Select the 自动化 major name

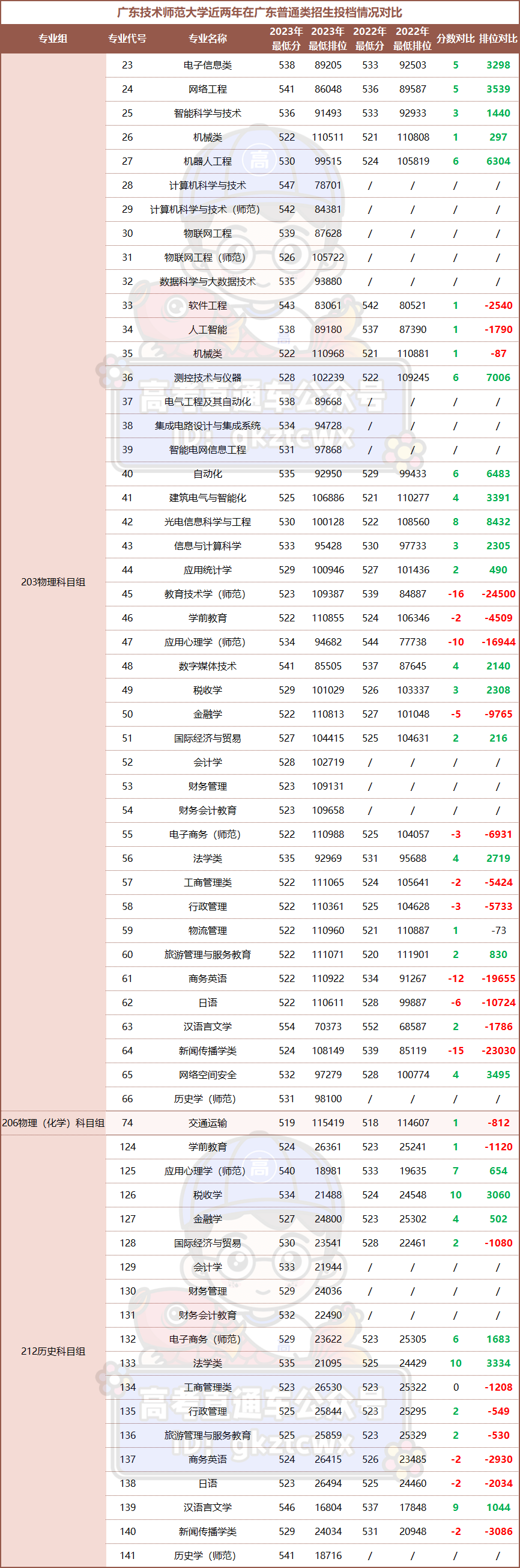(x=207, y=474)
